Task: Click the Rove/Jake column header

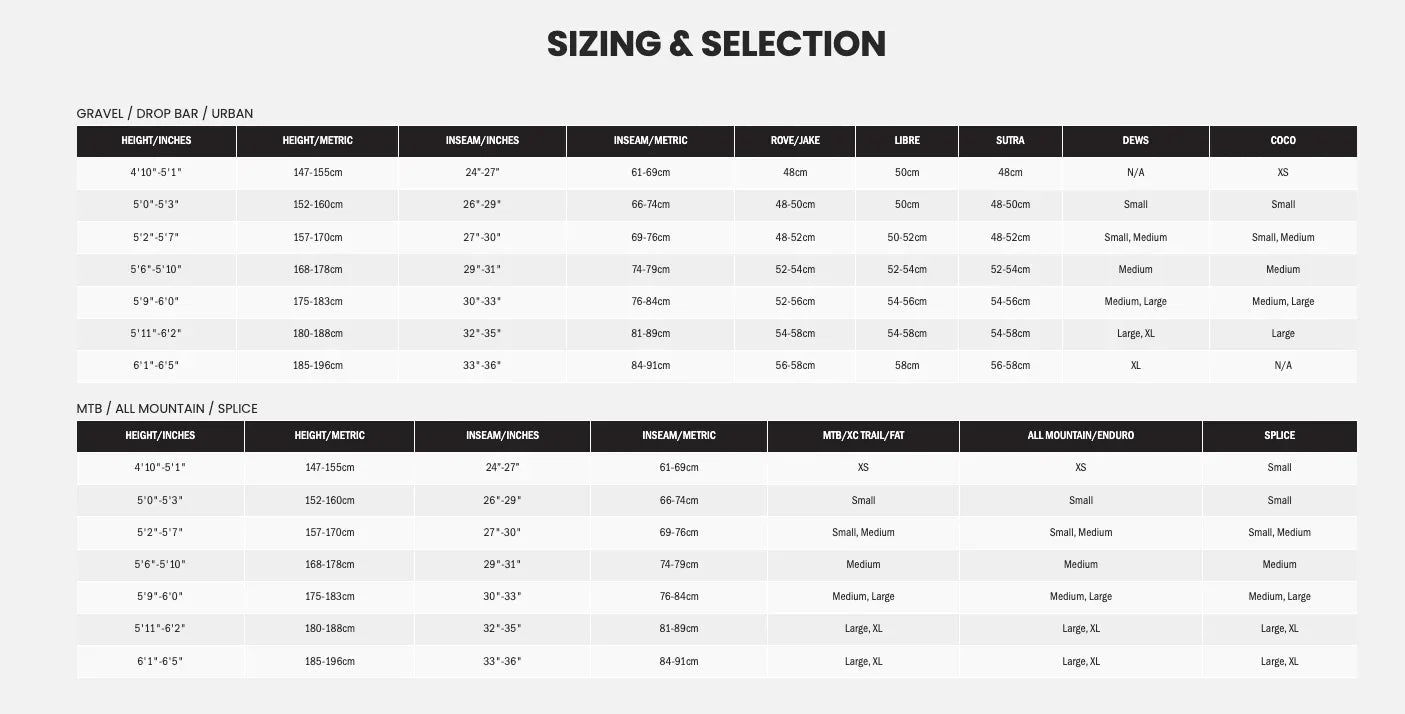Action: 795,141
